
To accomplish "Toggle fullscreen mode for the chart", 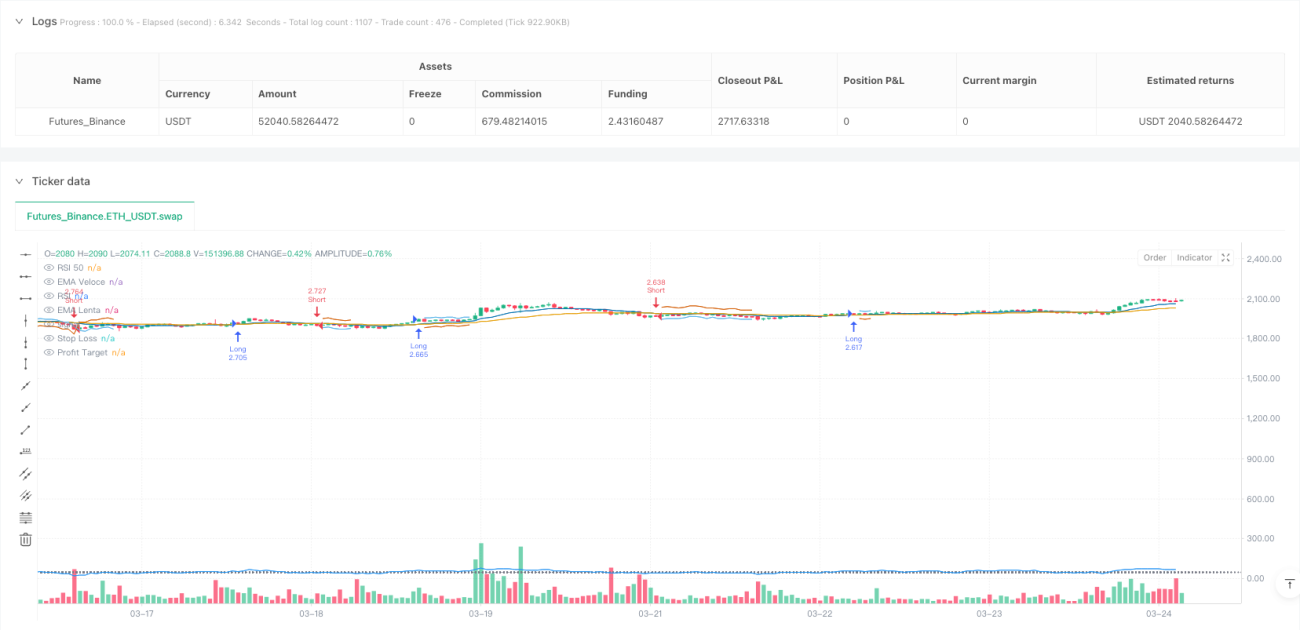I will click(x=1226, y=257).
